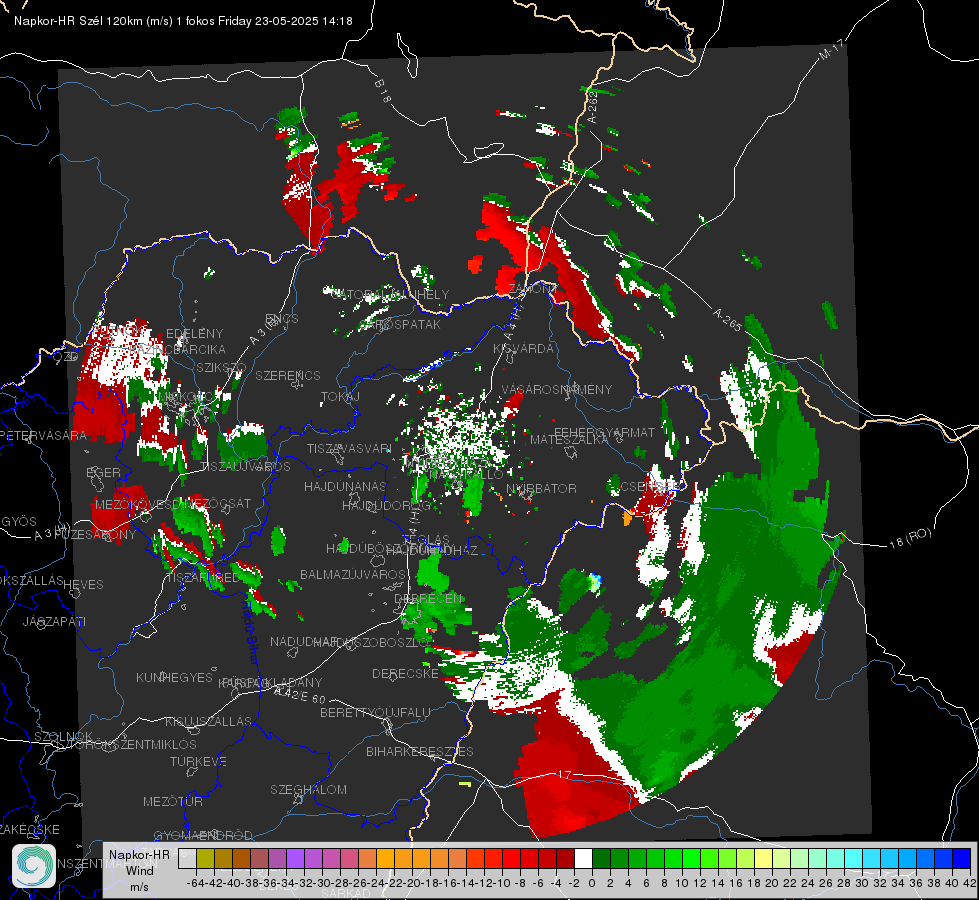Click the TISZAVASVÁRI city label

(x=349, y=449)
